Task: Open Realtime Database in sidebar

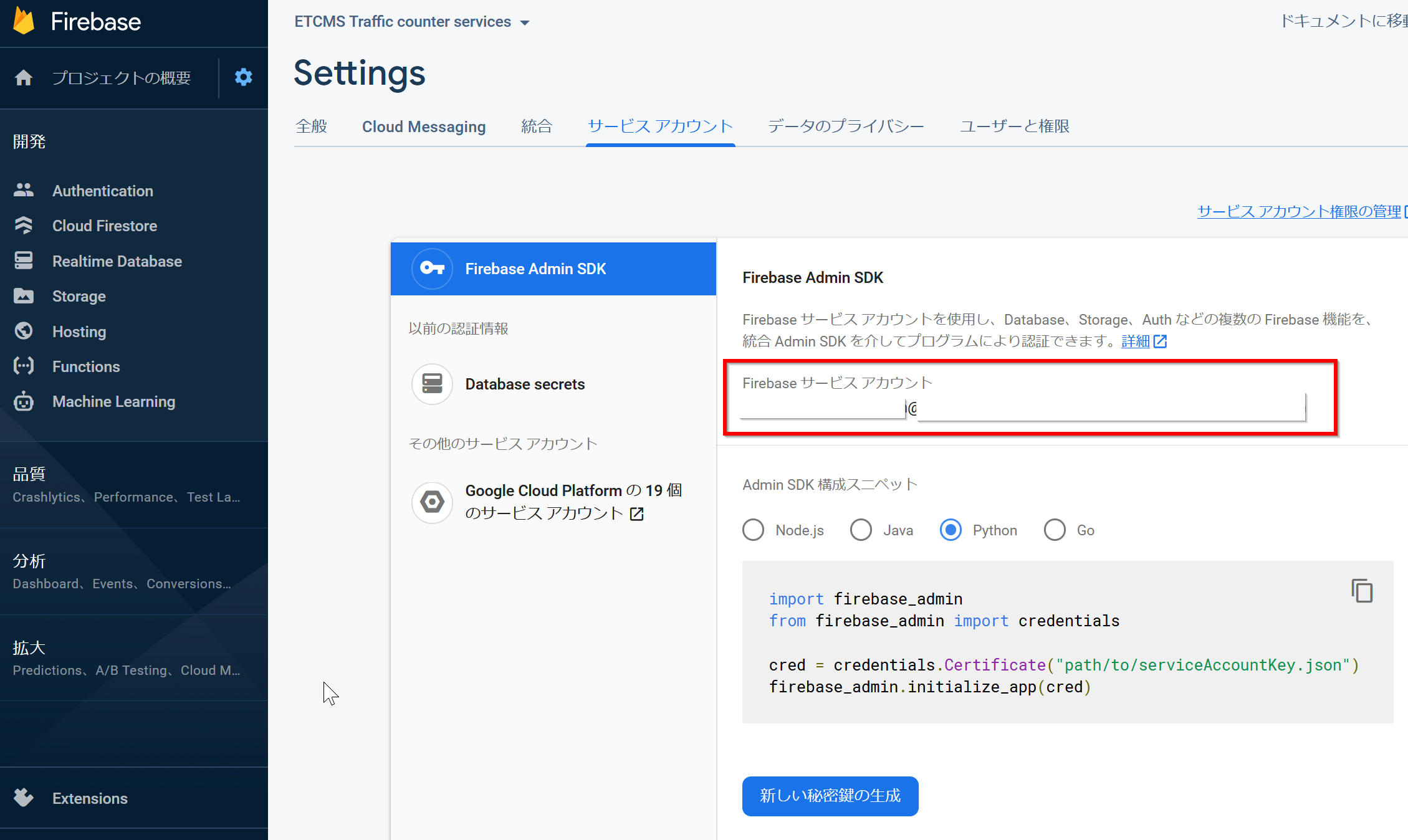Action: pyautogui.click(x=117, y=261)
